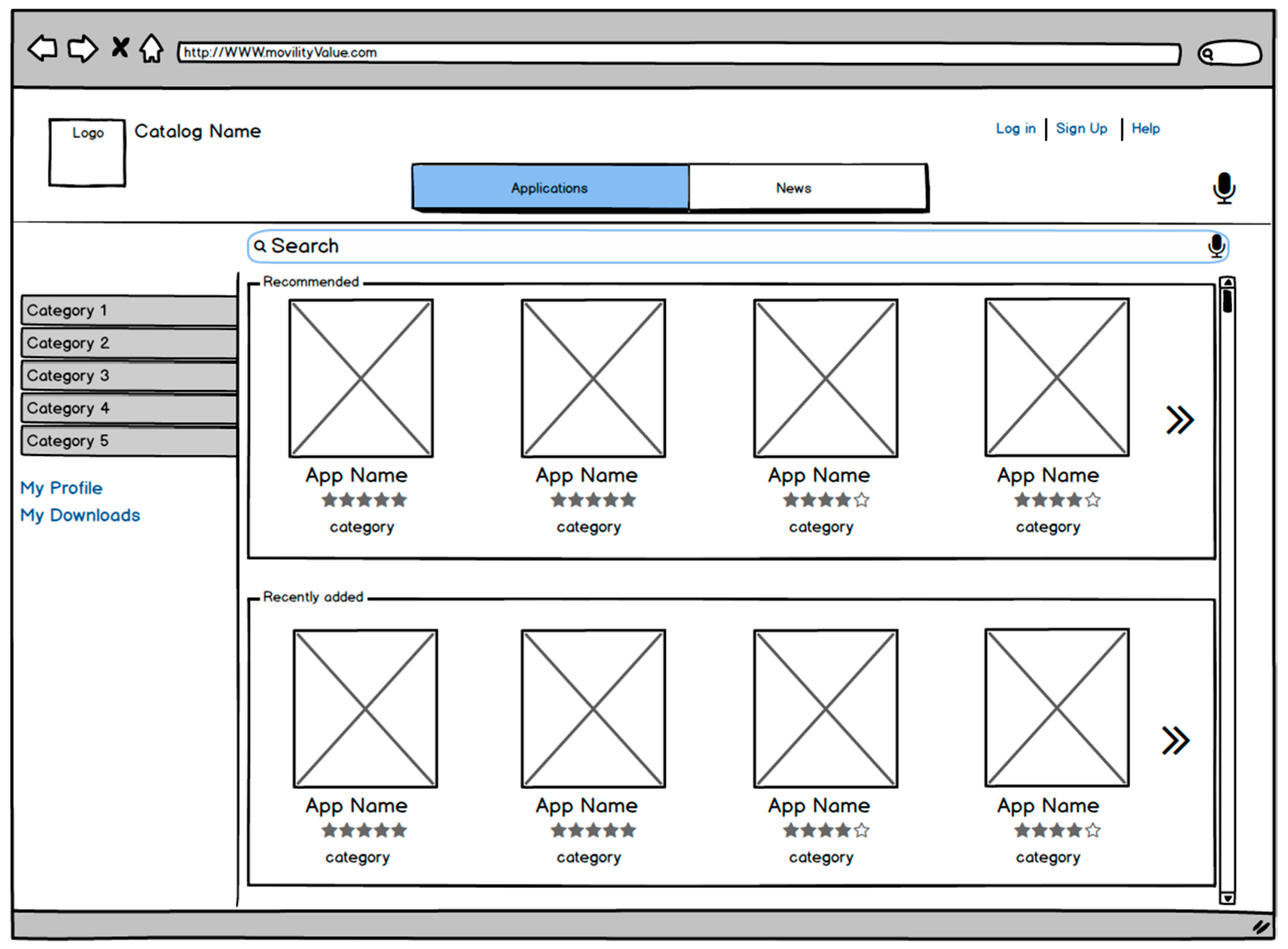
Task: Click the browser URL address field
Action: tap(678, 53)
